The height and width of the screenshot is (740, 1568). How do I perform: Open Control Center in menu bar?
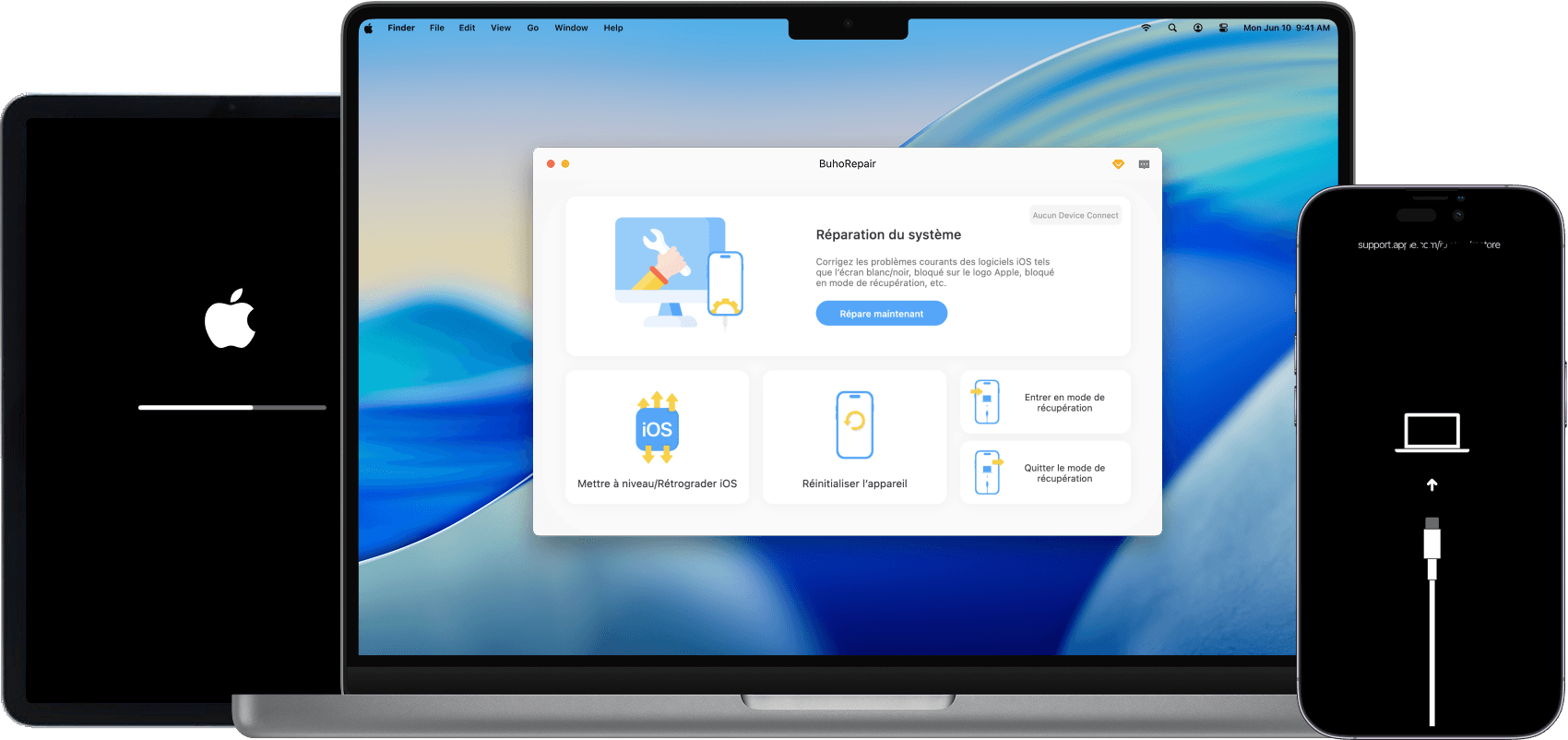pos(1223,29)
